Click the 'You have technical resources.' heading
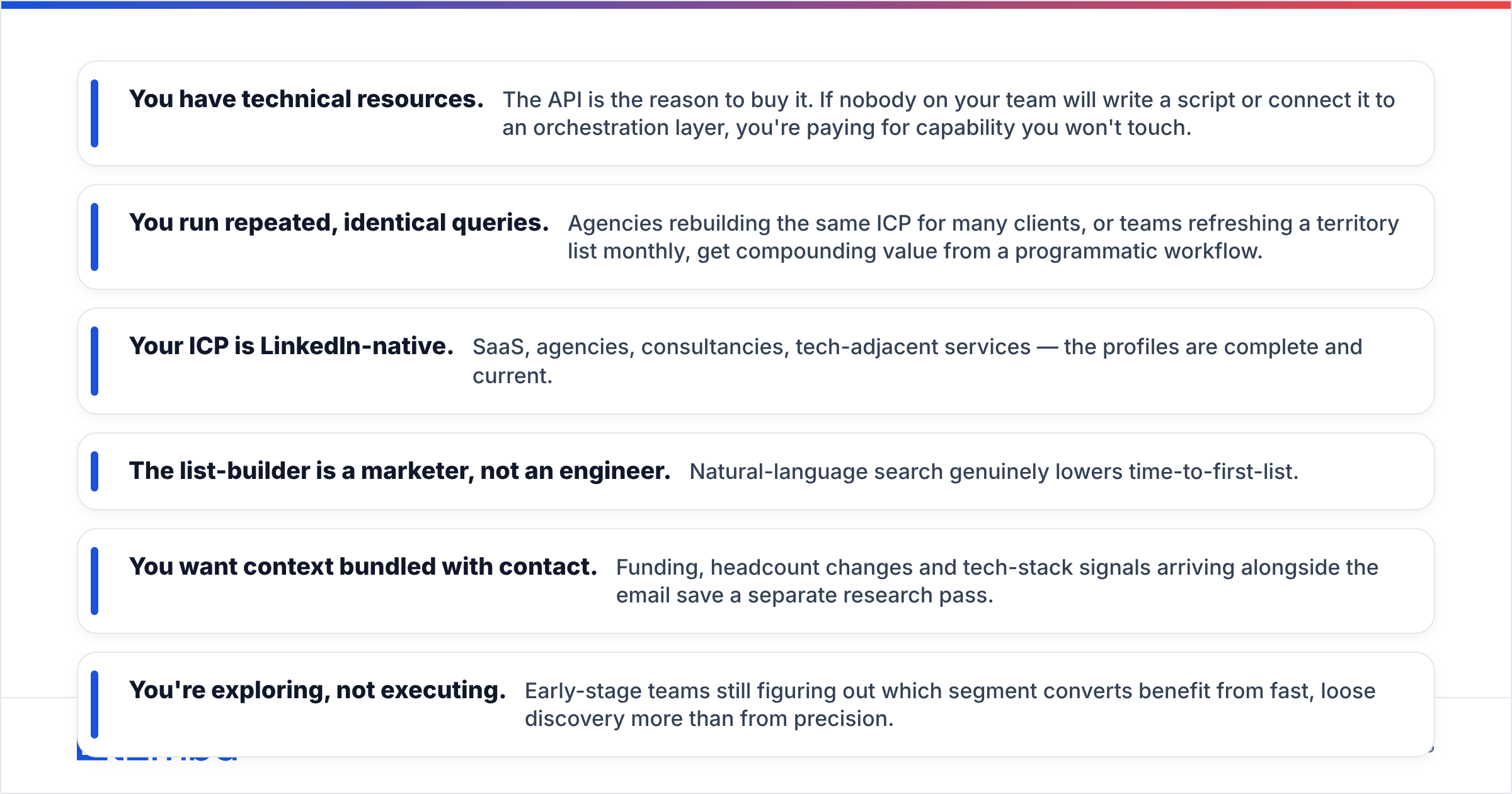The width and height of the screenshot is (1512, 794). click(x=306, y=99)
